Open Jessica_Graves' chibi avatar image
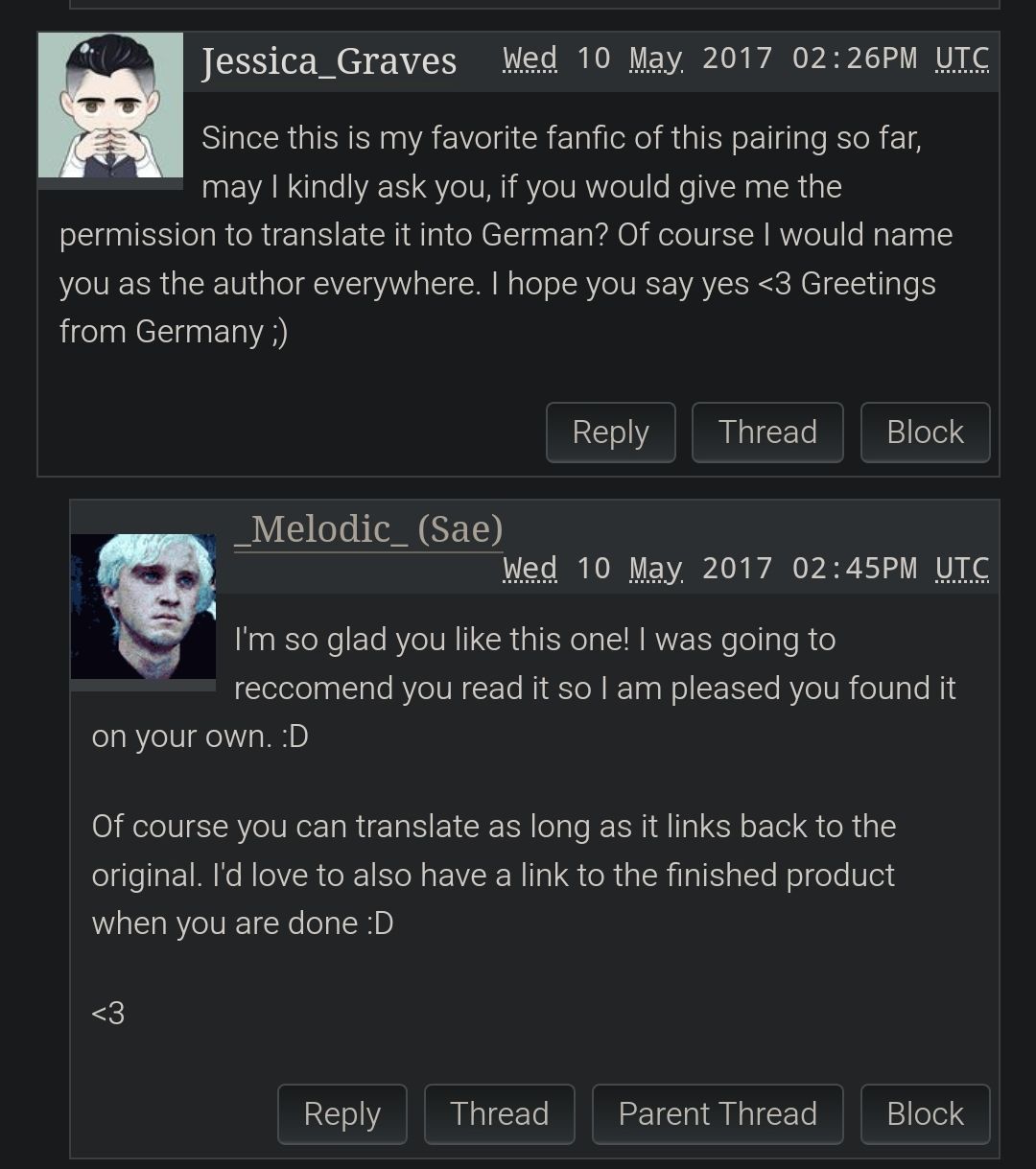This screenshot has width=1036, height=1169. click(110, 105)
